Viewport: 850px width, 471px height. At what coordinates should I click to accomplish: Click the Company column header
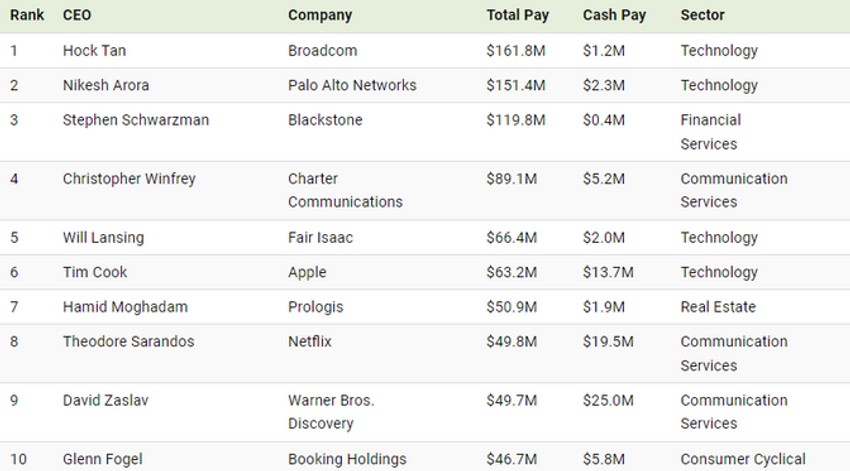(x=320, y=15)
